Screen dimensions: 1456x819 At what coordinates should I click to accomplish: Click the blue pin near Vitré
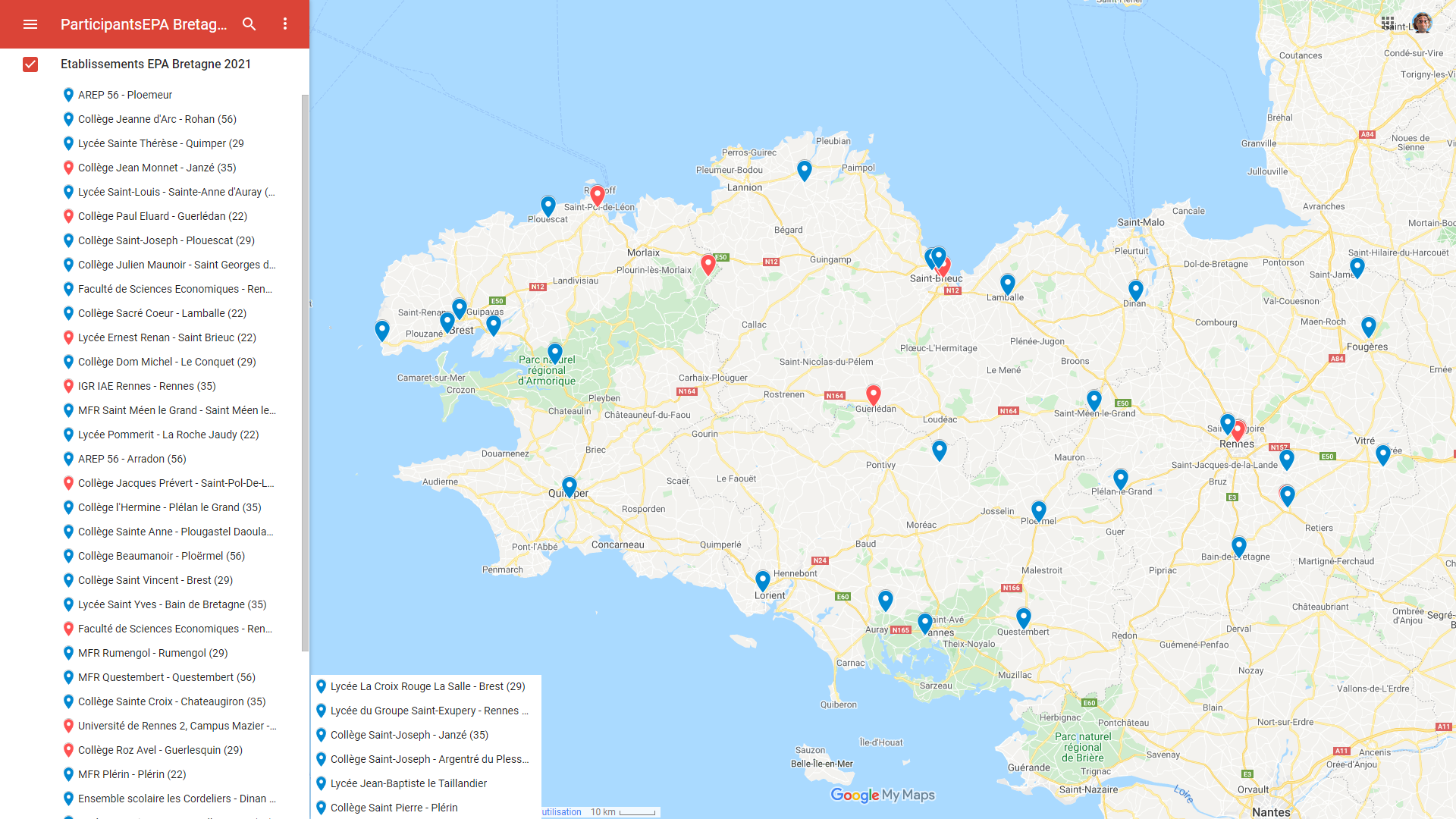(x=1383, y=455)
